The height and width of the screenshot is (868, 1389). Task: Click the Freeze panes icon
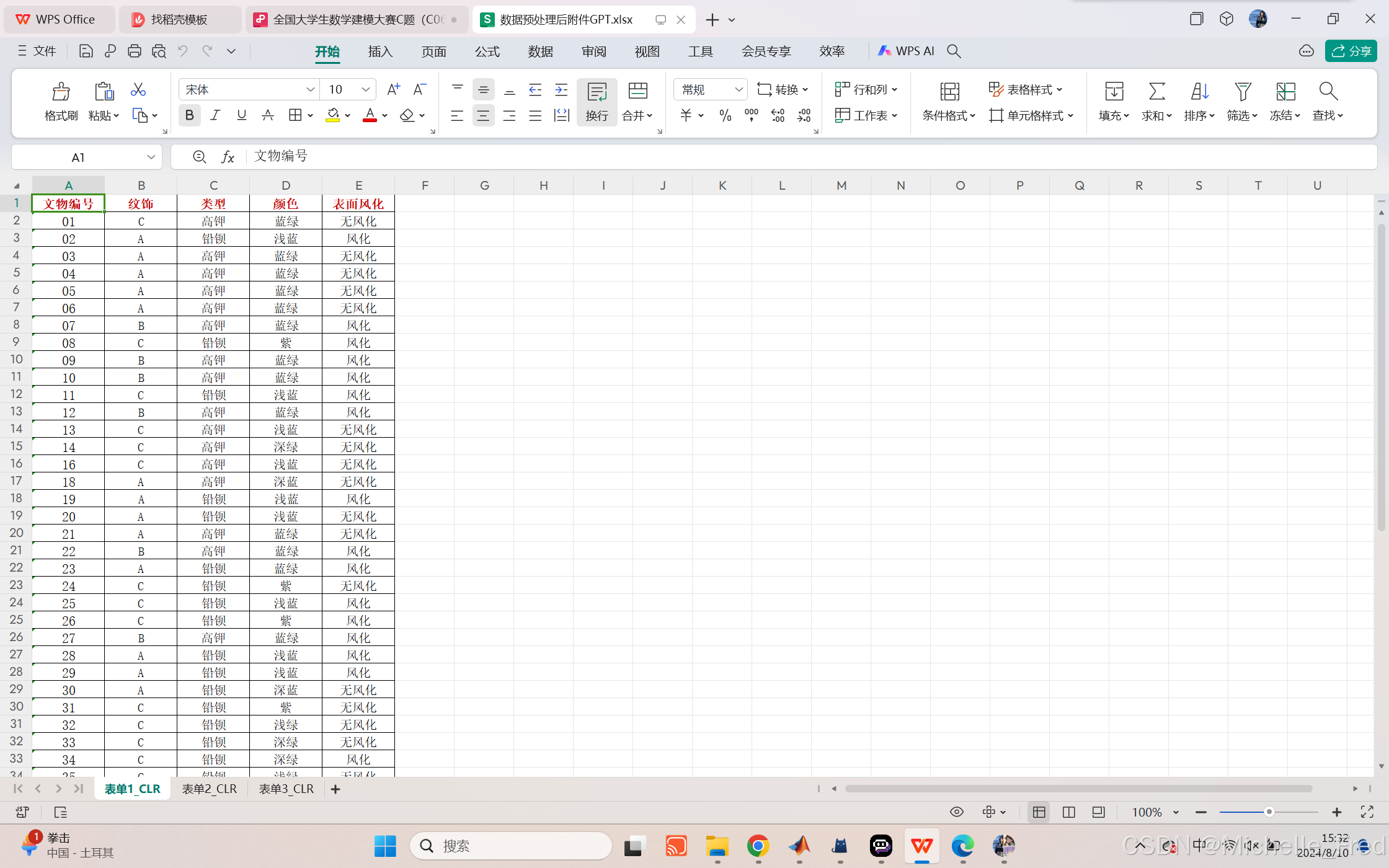(1285, 92)
